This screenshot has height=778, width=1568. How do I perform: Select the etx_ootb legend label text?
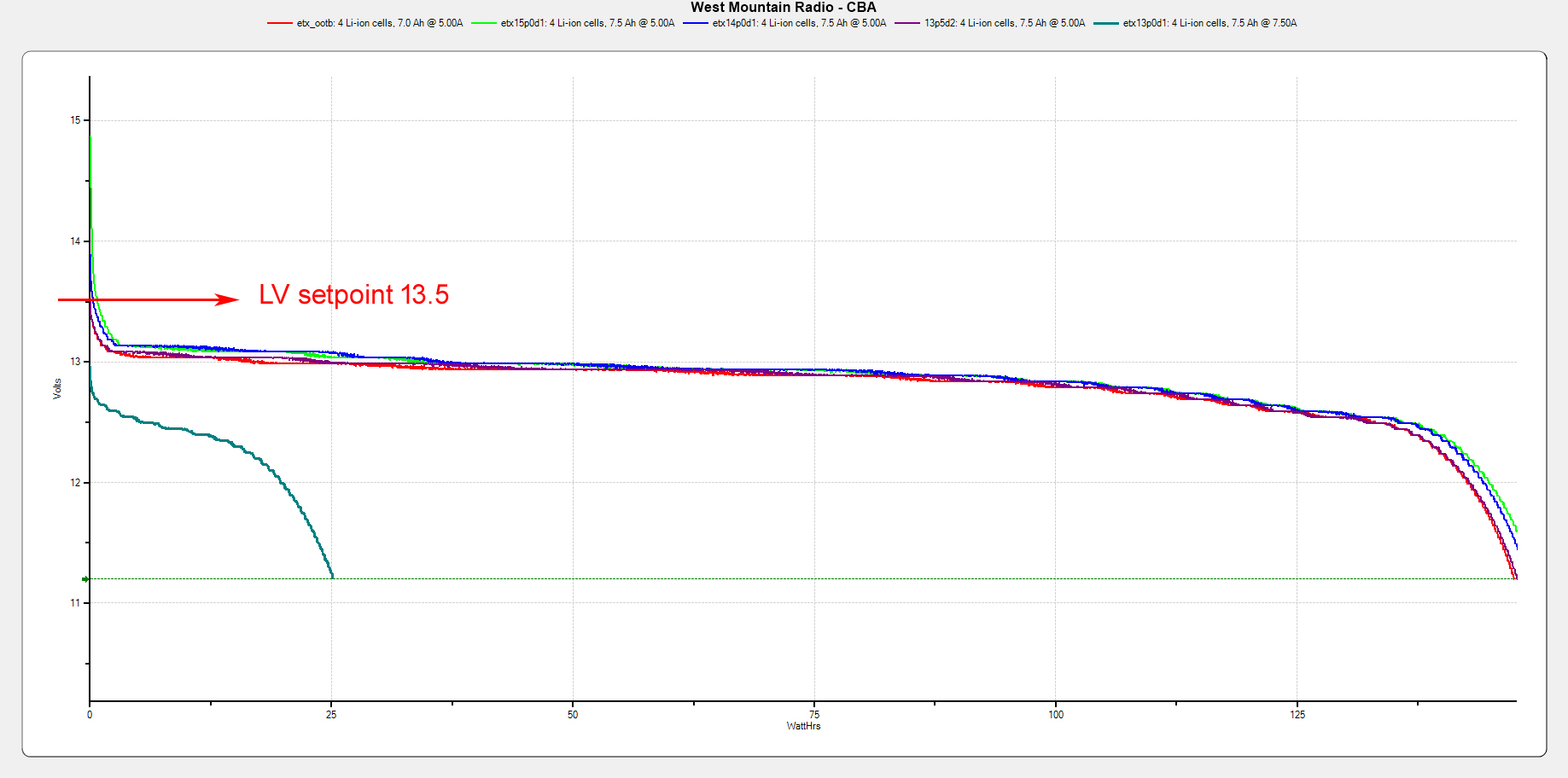(x=380, y=24)
